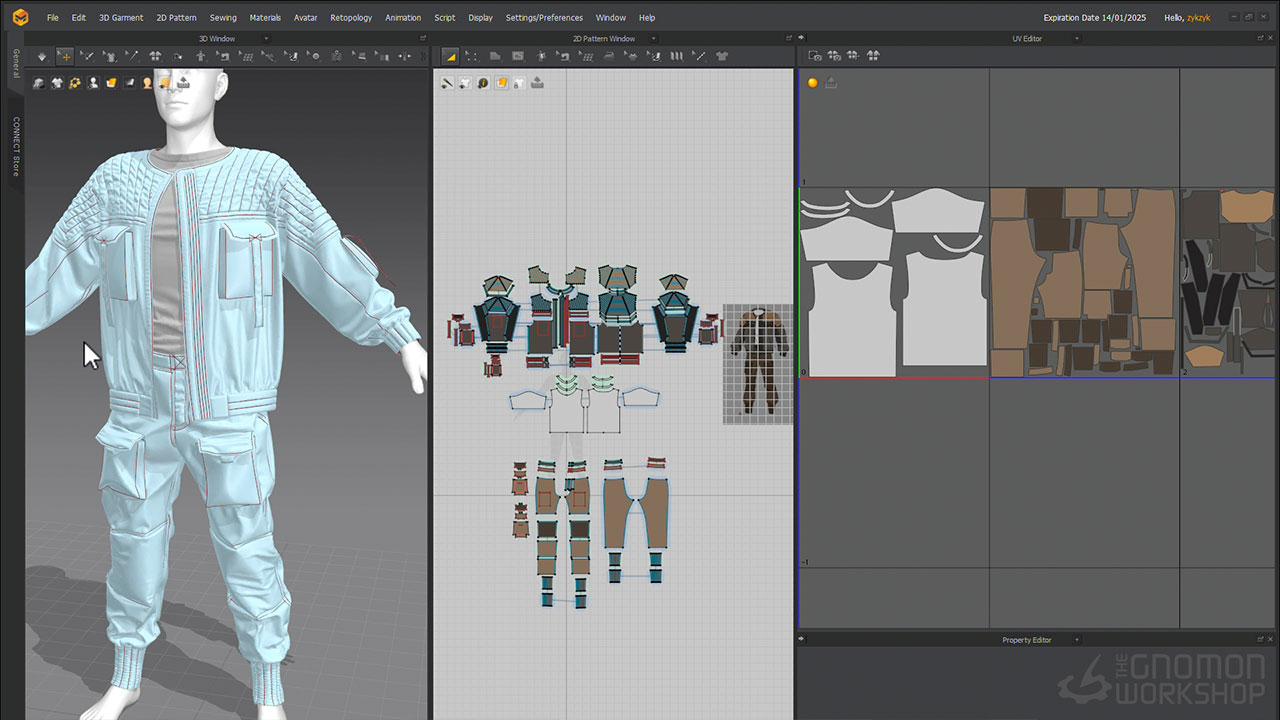Toggle the pattern info display icon in 2D window
This screenshot has height=720, width=1280.
click(483, 83)
